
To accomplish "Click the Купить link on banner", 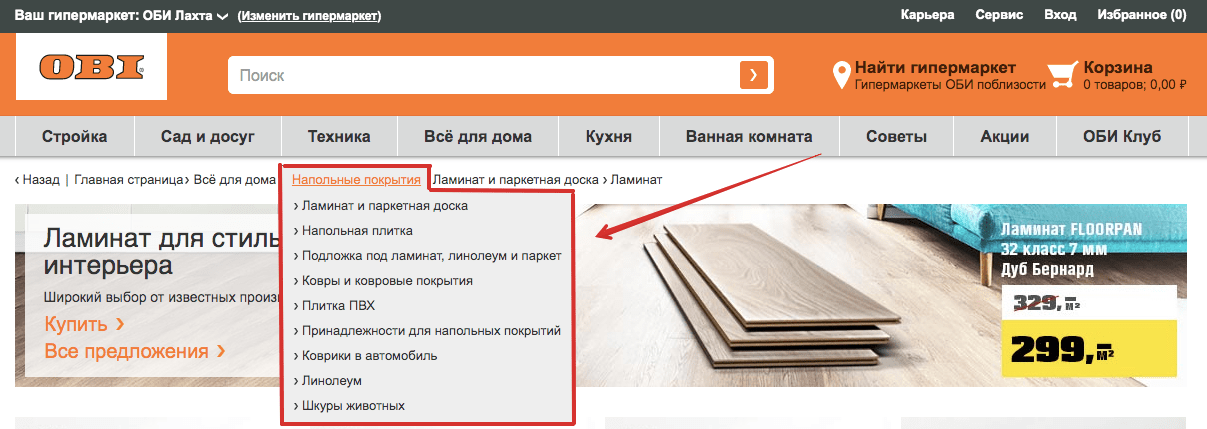I will coord(84,325).
